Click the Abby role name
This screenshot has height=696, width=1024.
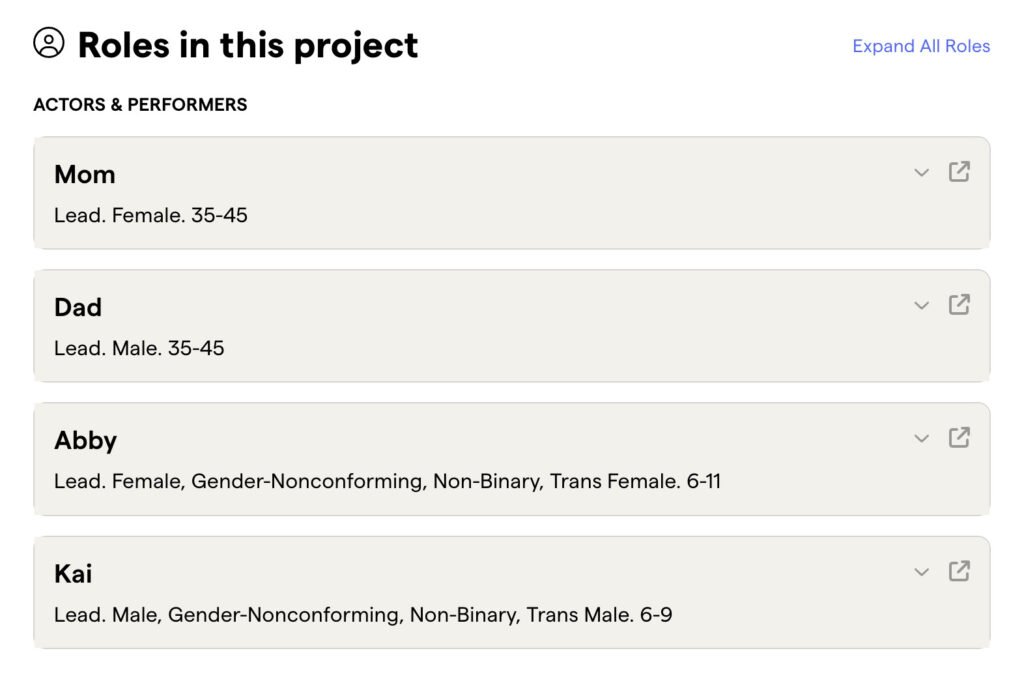(86, 440)
